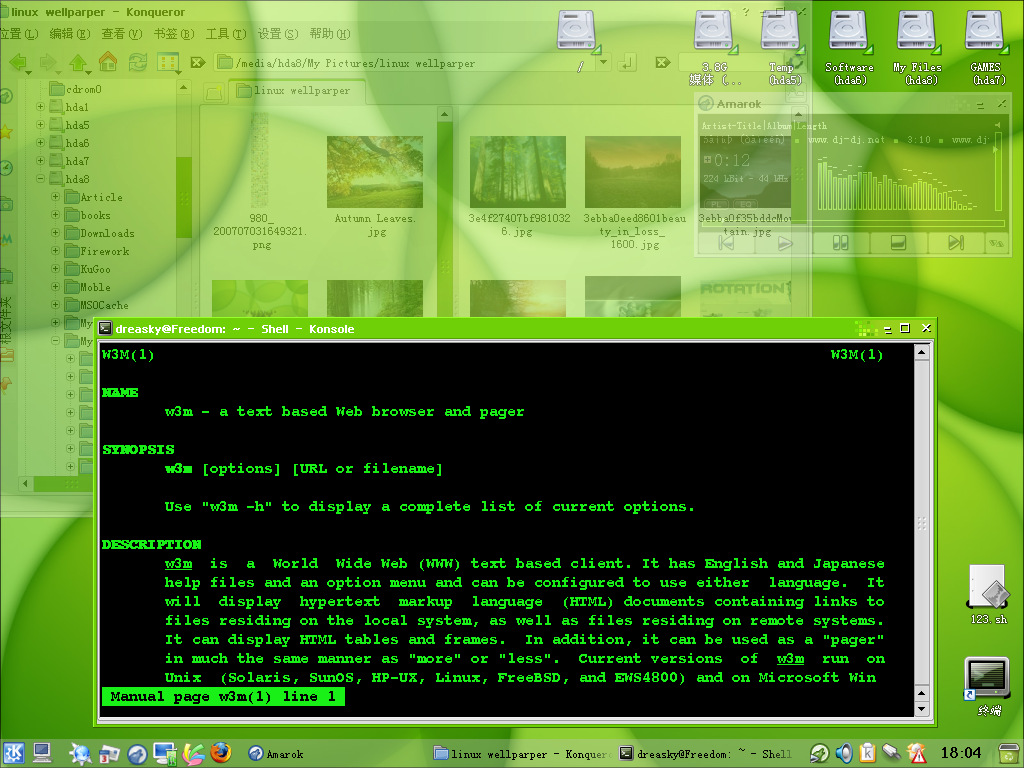The height and width of the screenshot is (768, 1024).
Task: Open the 书签(B) menu in Konqueror
Action: click(x=174, y=34)
